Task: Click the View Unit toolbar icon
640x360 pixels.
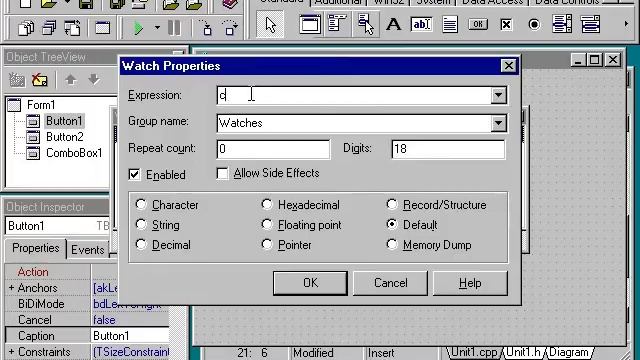Action: [26, 28]
